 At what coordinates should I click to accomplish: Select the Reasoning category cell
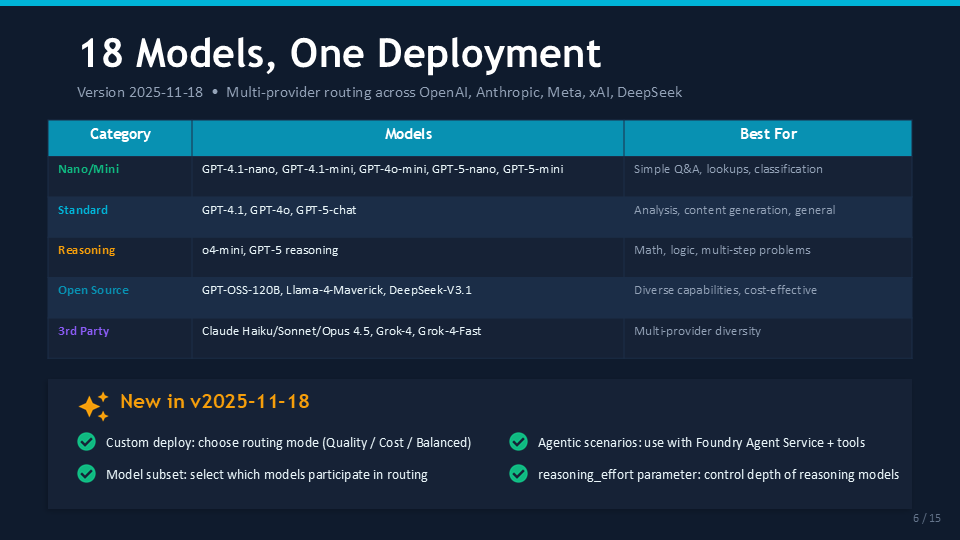pos(120,257)
